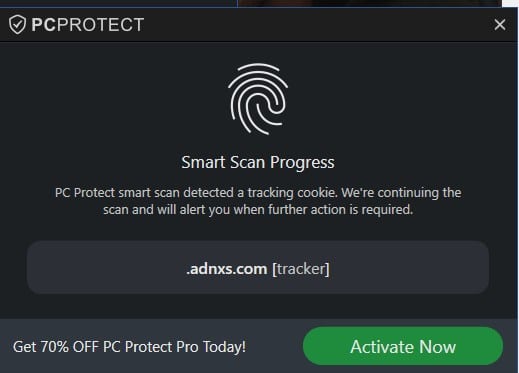Viewport: 519px width, 373px height.
Task: Click the Activate Now button
Action: (403, 346)
